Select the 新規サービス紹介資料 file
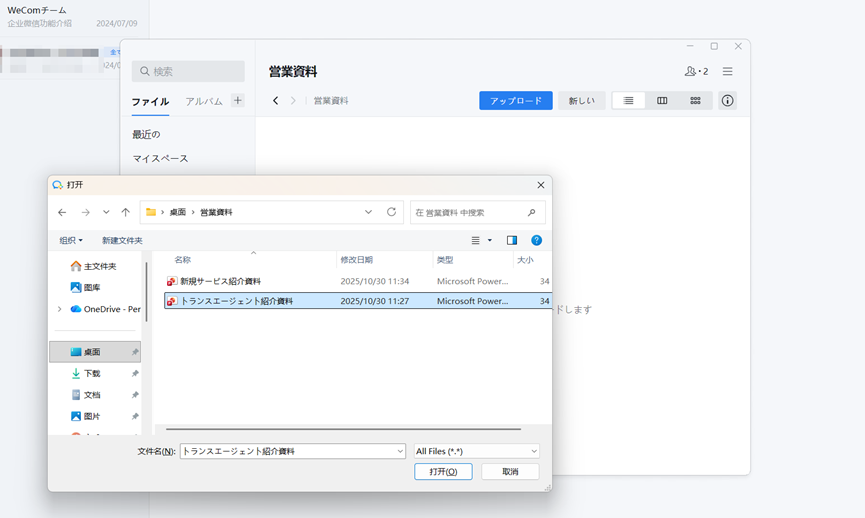This screenshot has width=865, height=518. coord(220,282)
